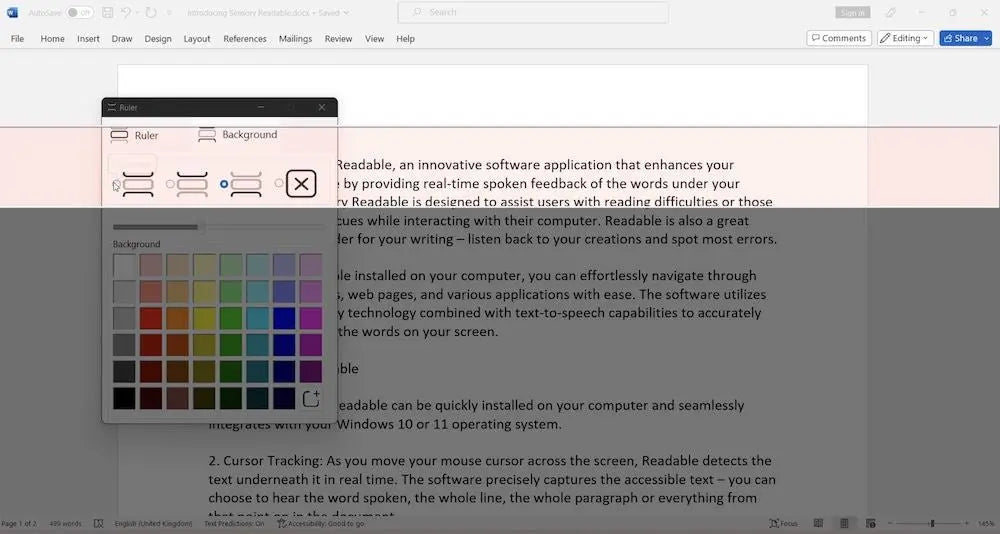Switch to the Ruler tab in Ruler window

pyautogui.click(x=135, y=135)
